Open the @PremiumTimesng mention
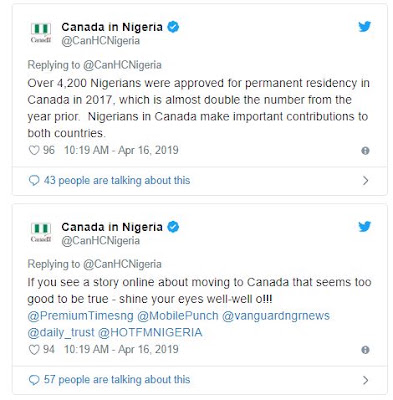Image resolution: width=393 pixels, height=400 pixels. 80,316
